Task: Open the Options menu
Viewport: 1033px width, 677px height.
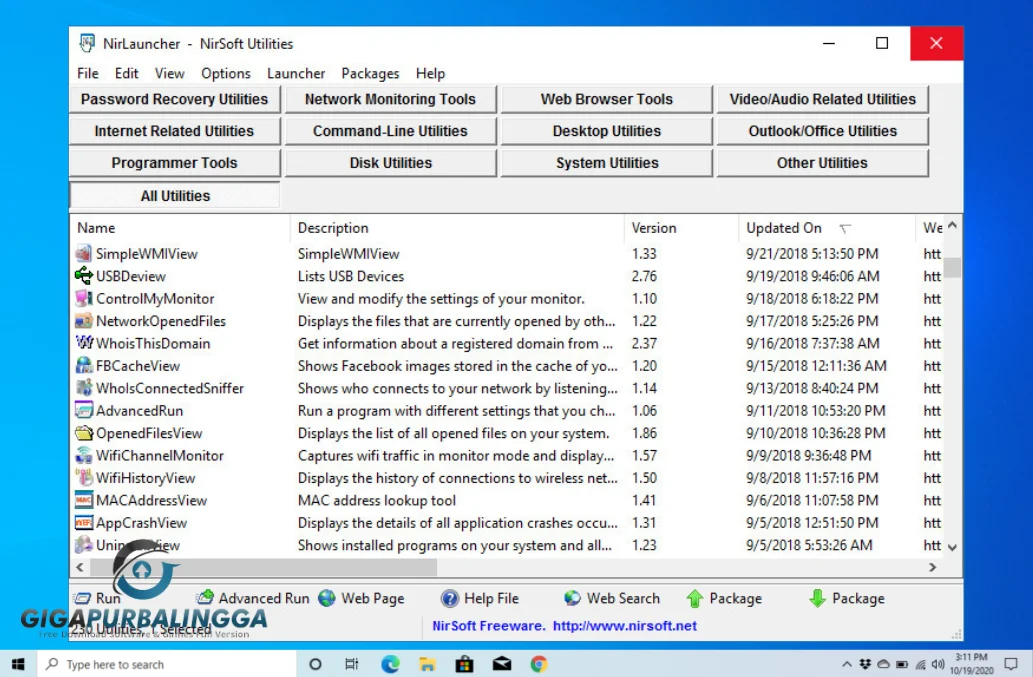Action: point(226,73)
